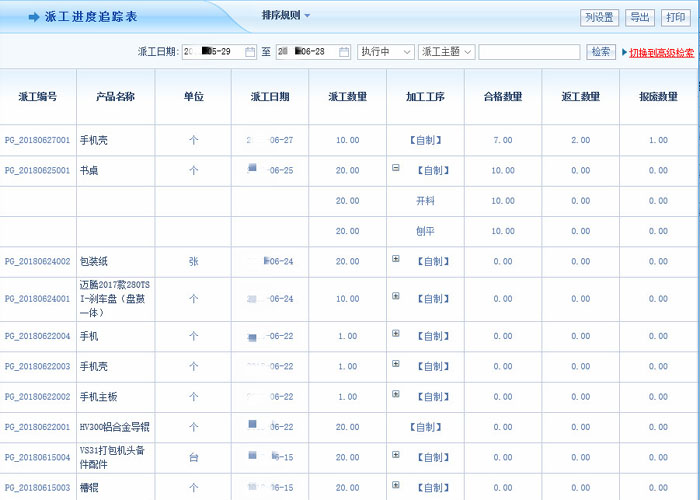Viewport: 700px width, 500px height.
Task: Switch to advanced search via 切换到高级检索
Action: (661, 53)
